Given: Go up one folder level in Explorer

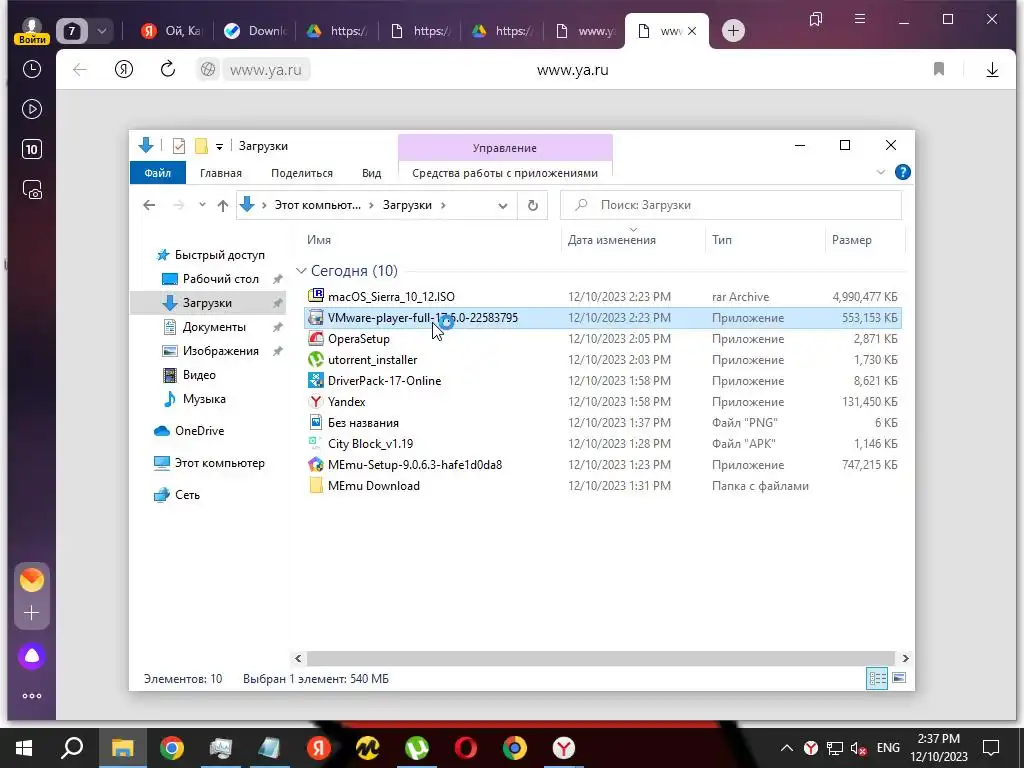Looking at the screenshot, I should point(223,205).
